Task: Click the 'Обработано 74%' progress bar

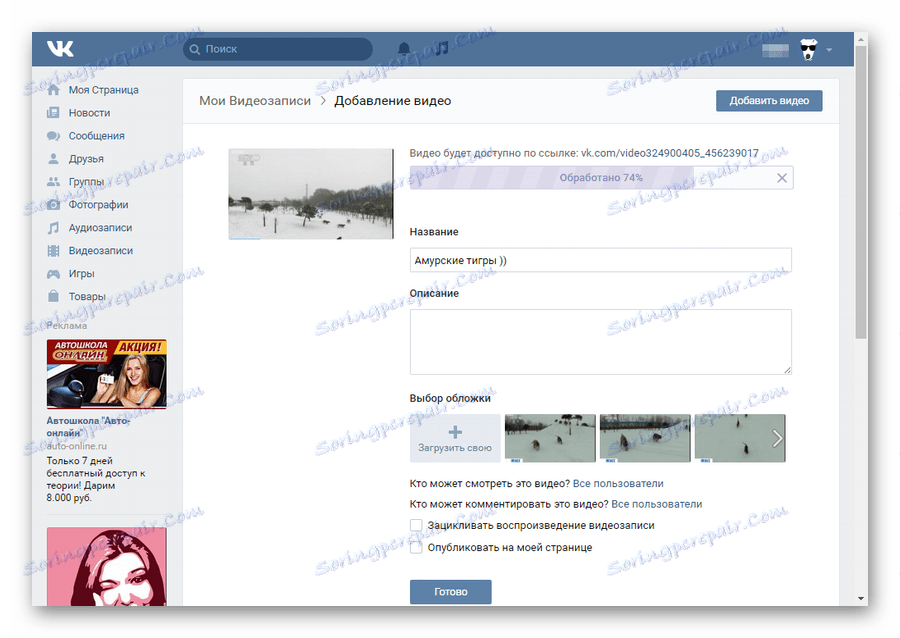Action: coord(601,177)
